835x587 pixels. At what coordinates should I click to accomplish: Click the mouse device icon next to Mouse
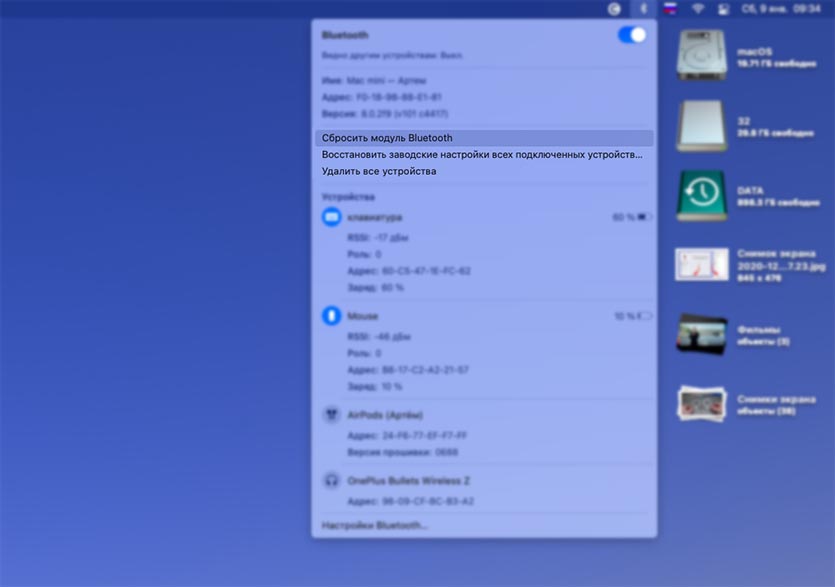[x=331, y=316]
